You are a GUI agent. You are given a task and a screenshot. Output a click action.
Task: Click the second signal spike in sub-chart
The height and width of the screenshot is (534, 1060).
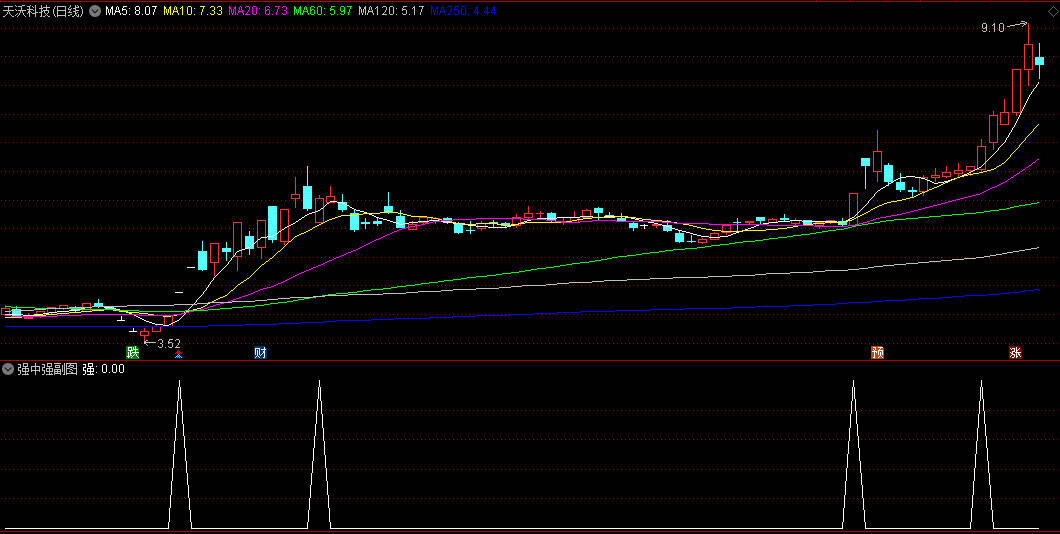coord(319,453)
